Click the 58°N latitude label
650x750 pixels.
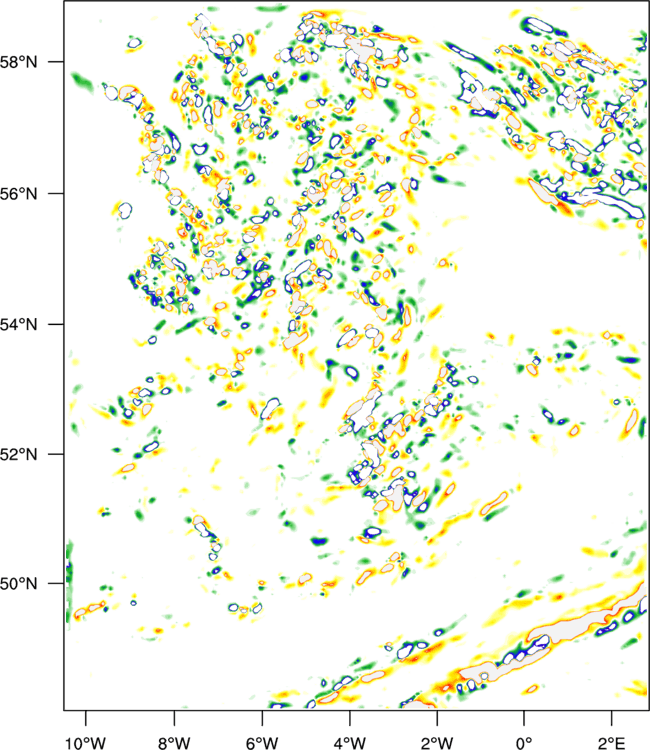click(18, 62)
